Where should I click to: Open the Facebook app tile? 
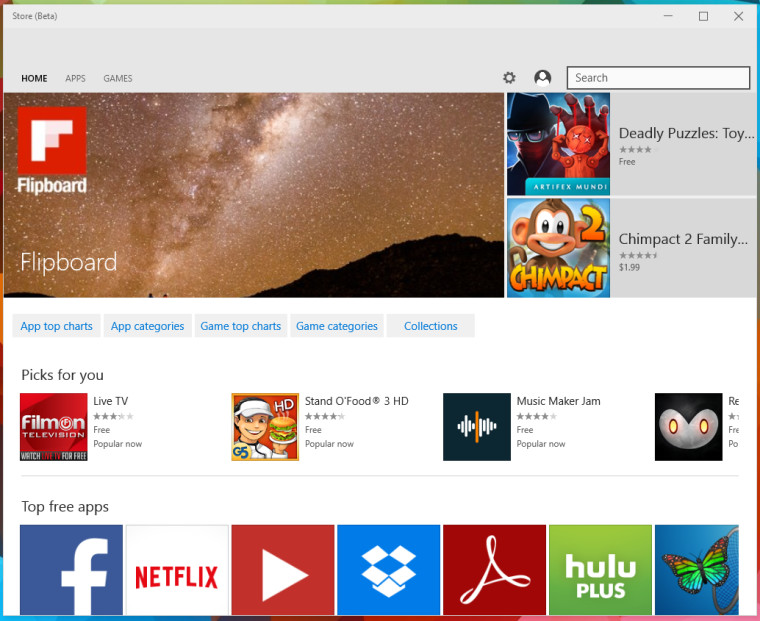pos(71,570)
